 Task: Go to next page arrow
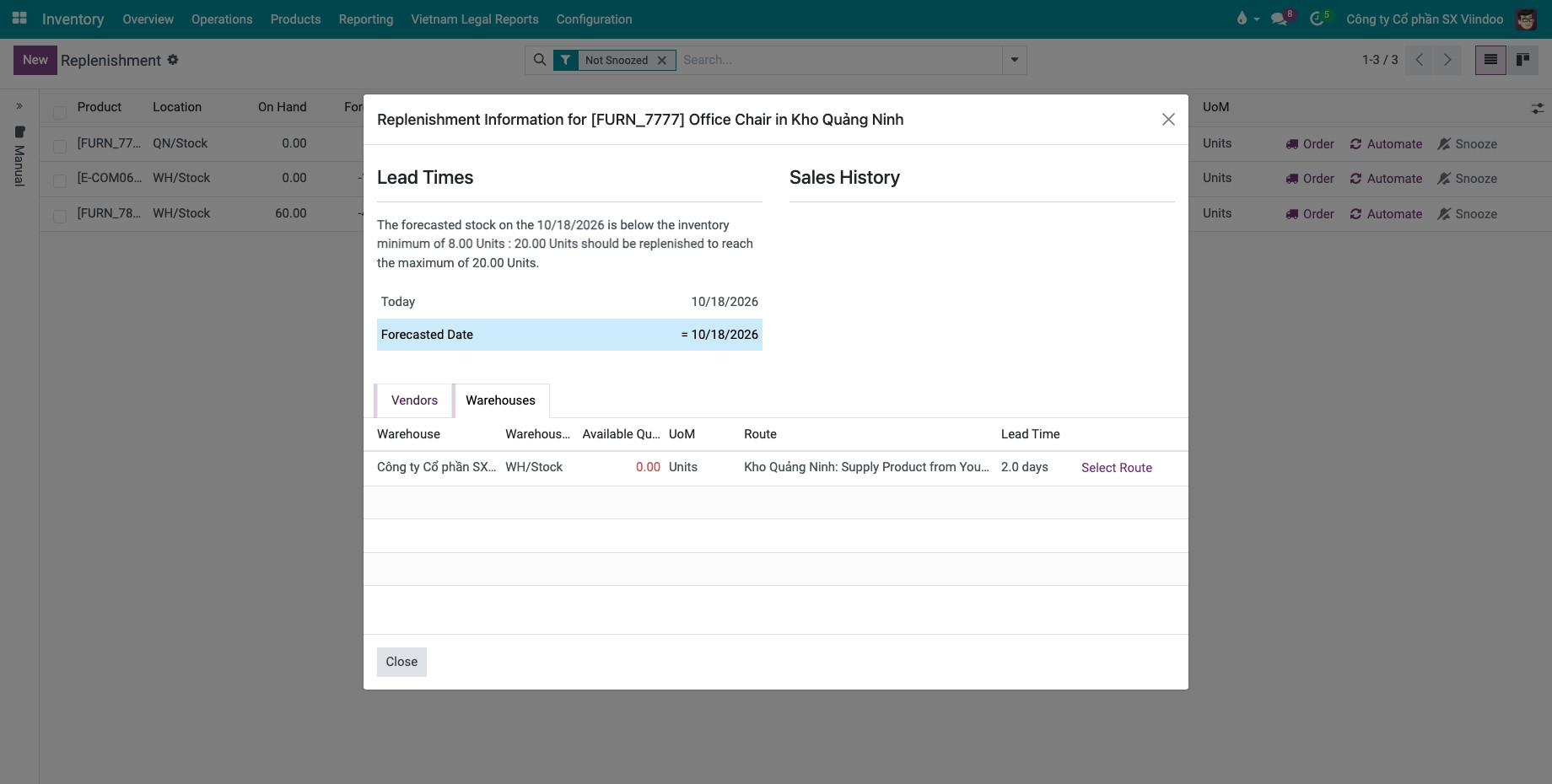click(x=1447, y=60)
